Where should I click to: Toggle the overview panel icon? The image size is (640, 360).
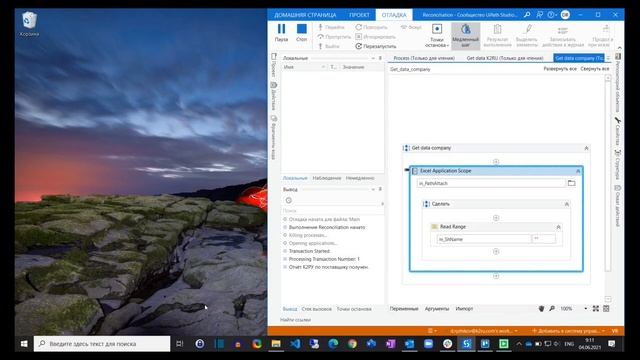606,309
